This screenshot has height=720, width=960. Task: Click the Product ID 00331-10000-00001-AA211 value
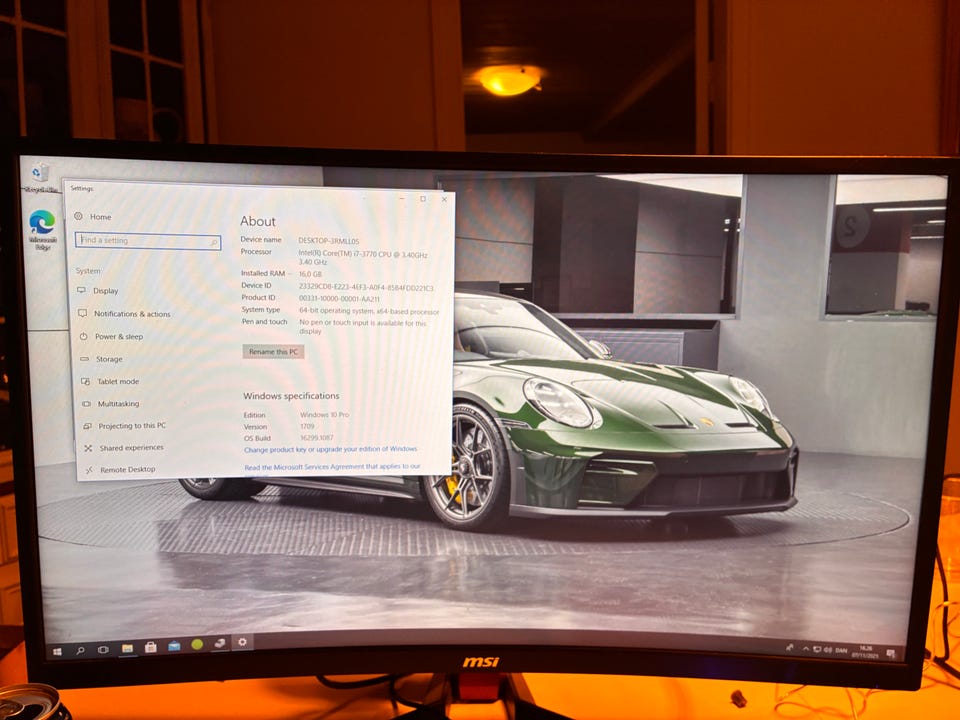click(x=339, y=298)
